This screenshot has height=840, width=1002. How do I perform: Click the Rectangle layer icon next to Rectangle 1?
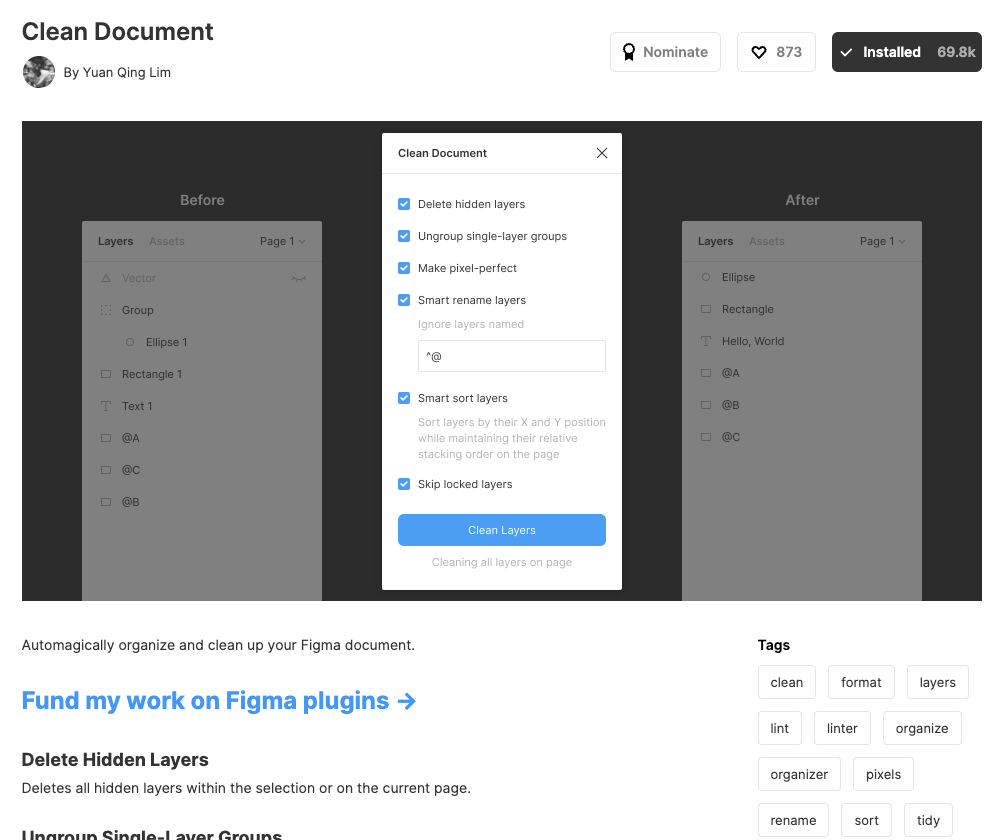click(106, 374)
